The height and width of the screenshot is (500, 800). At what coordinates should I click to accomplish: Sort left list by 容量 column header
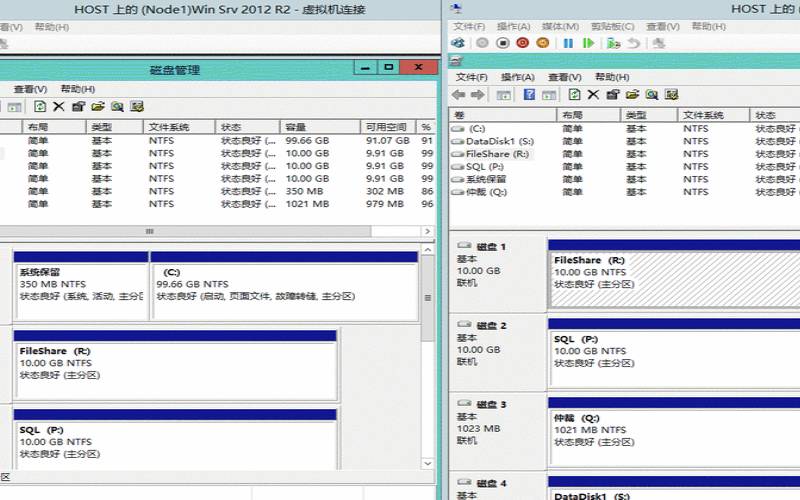point(320,127)
